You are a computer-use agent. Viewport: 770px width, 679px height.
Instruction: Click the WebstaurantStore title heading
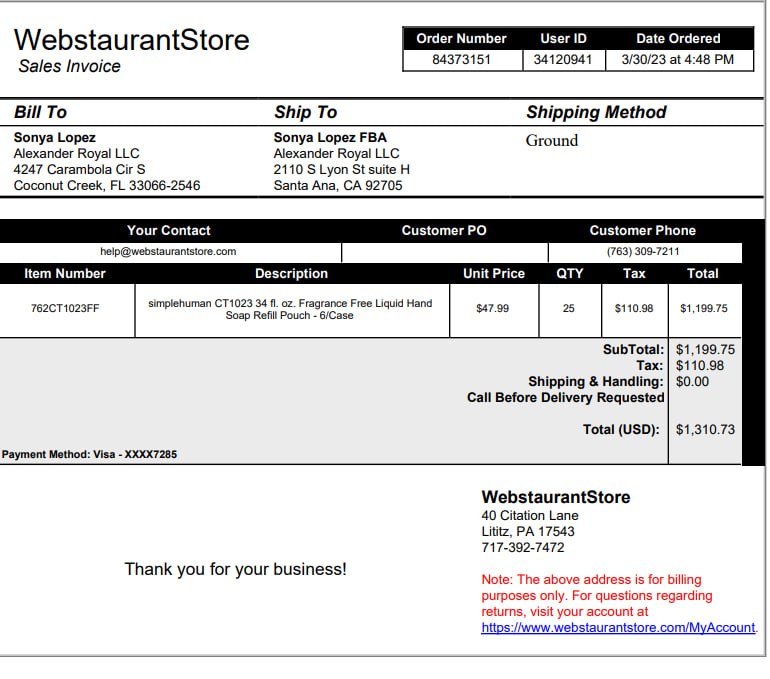(132, 40)
